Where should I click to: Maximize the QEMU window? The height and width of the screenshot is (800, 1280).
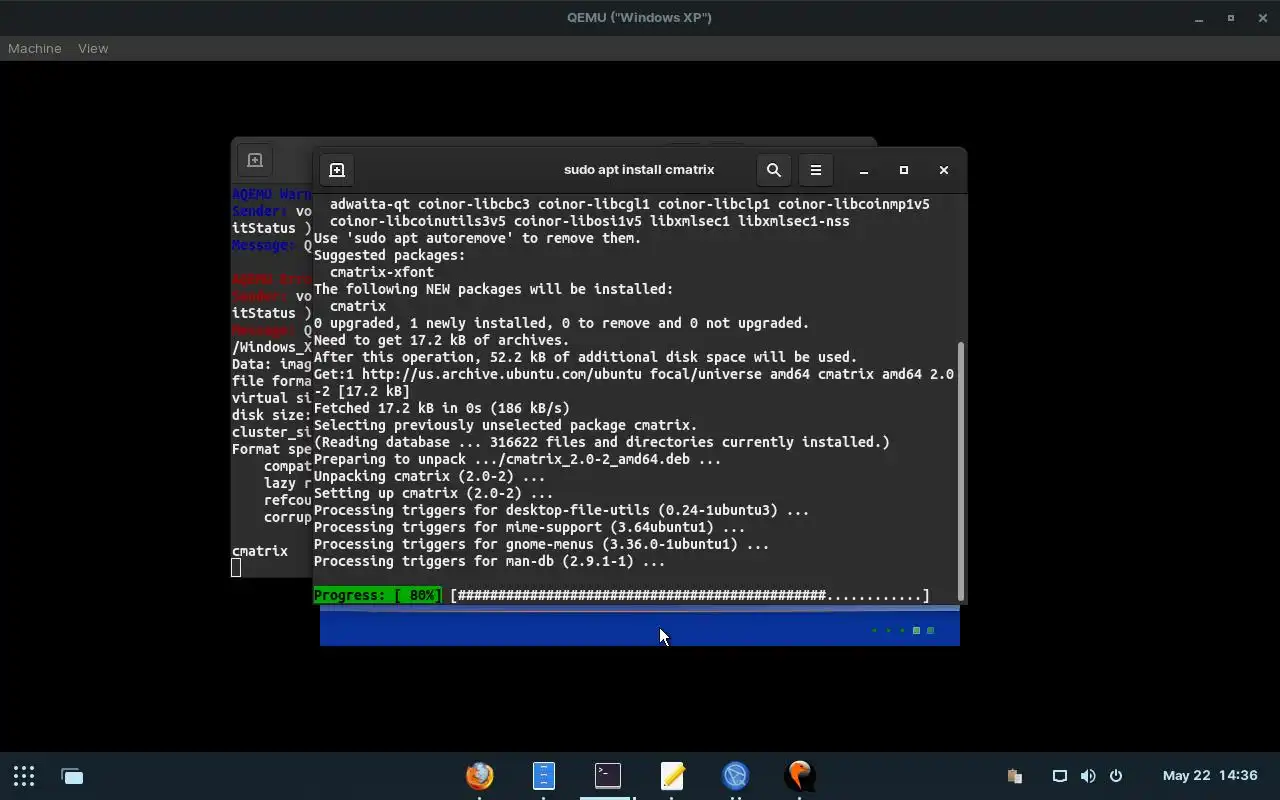tap(1231, 18)
